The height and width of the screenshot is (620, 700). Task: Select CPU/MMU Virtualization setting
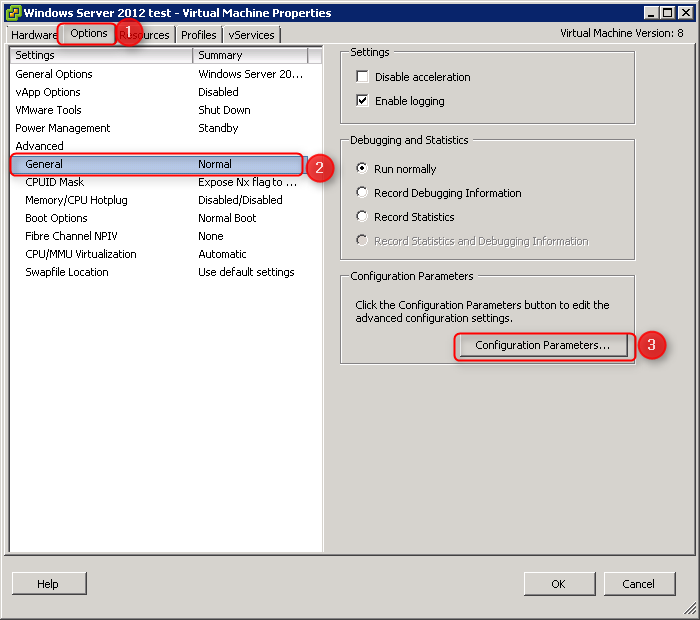coord(159,254)
